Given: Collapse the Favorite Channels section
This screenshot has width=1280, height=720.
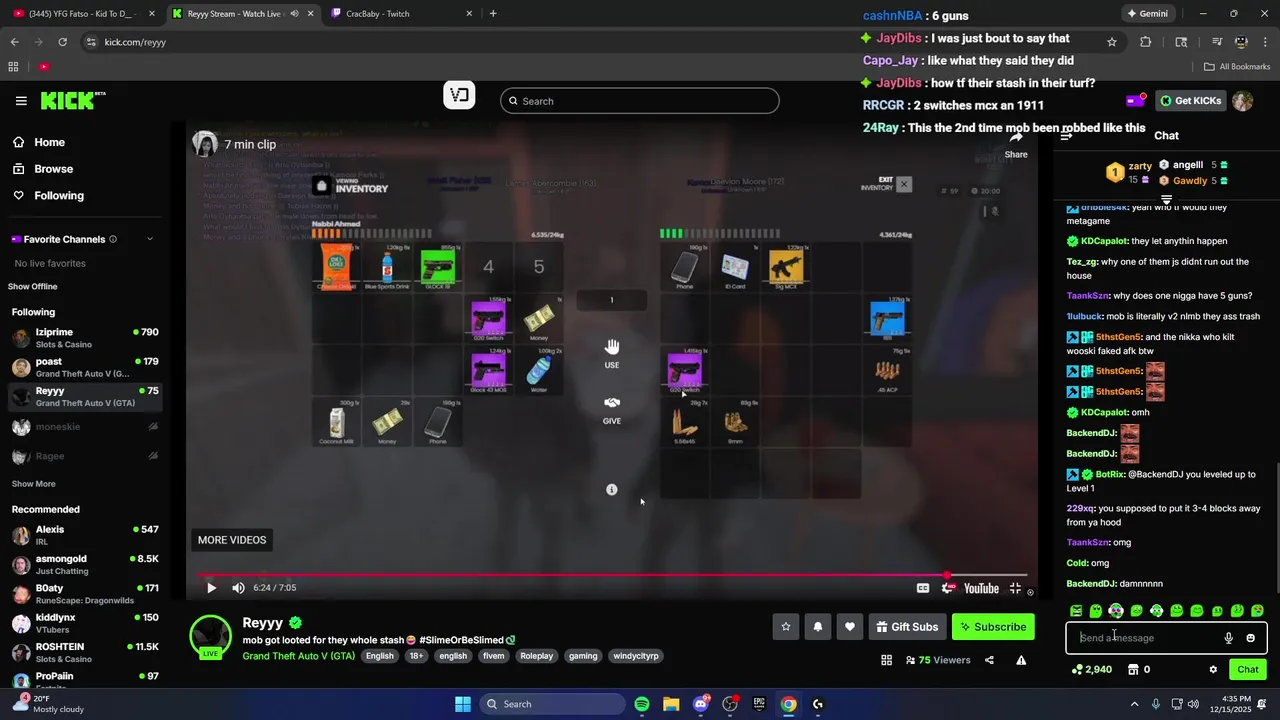Looking at the screenshot, I should pyautogui.click(x=150, y=239).
